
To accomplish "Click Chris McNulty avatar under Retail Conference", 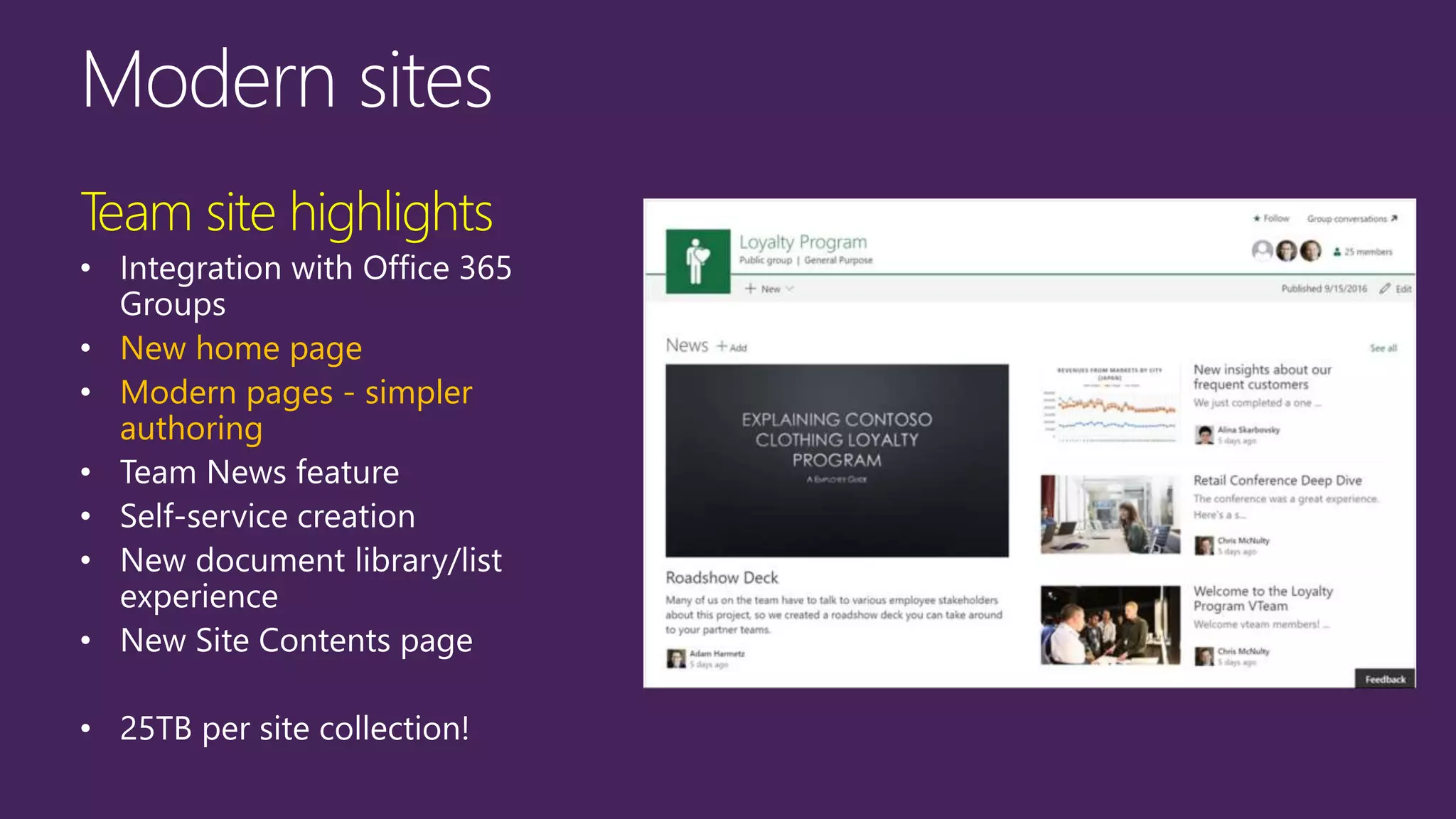I will click(x=1204, y=545).
